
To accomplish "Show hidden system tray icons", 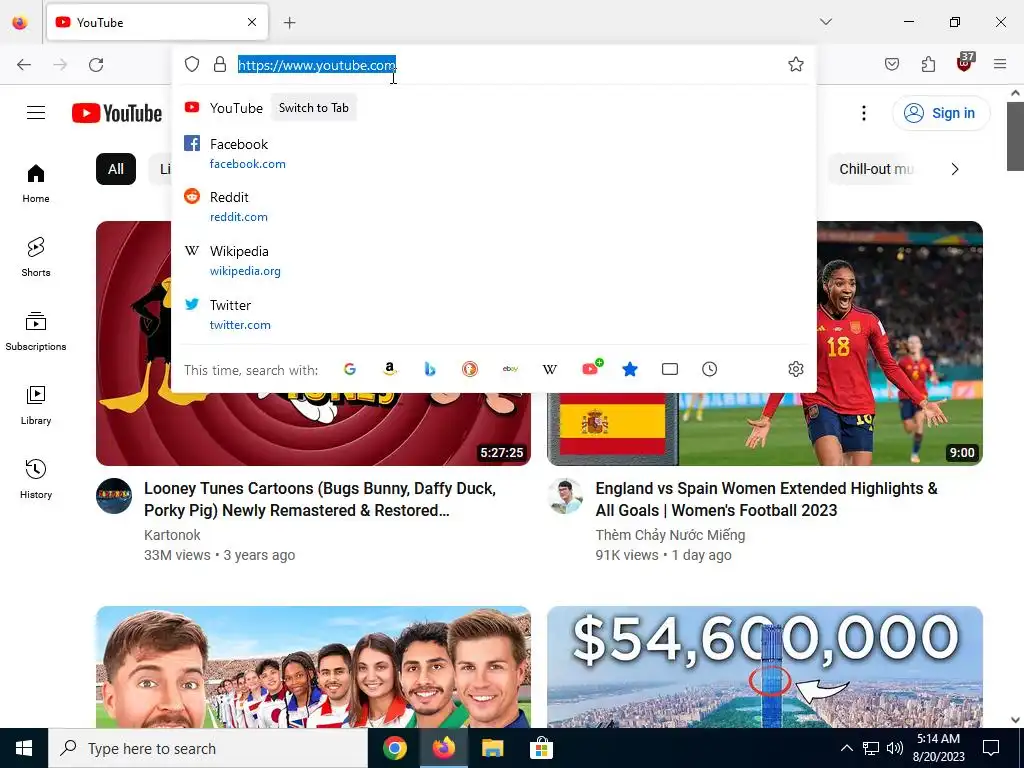I will click(846, 748).
